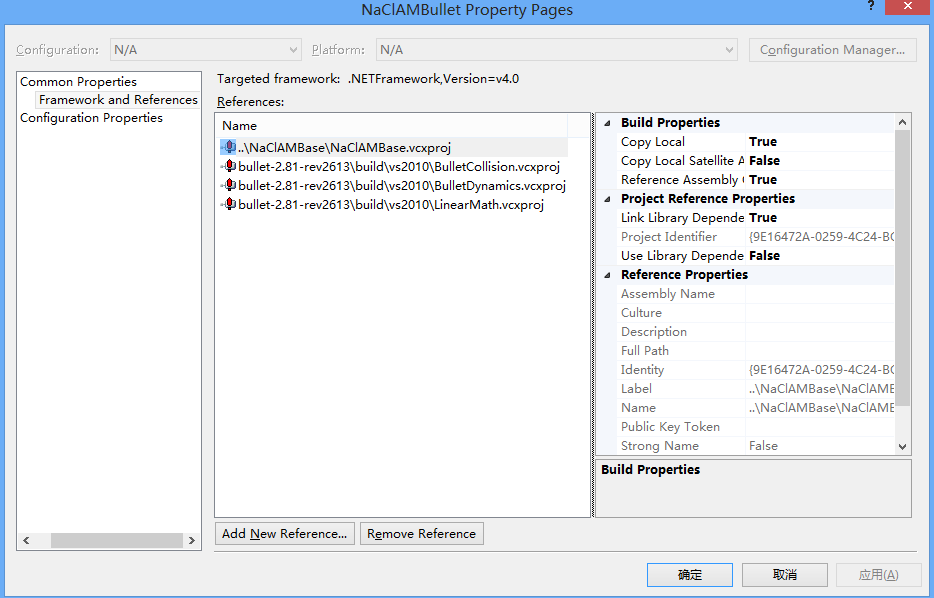
Task: Select the BulletCollision.vcxproj reference row
Action: coord(394,166)
